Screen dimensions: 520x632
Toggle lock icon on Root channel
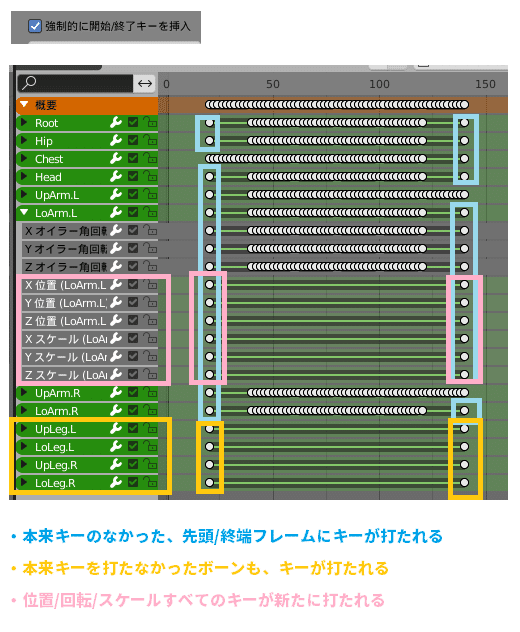(150, 122)
